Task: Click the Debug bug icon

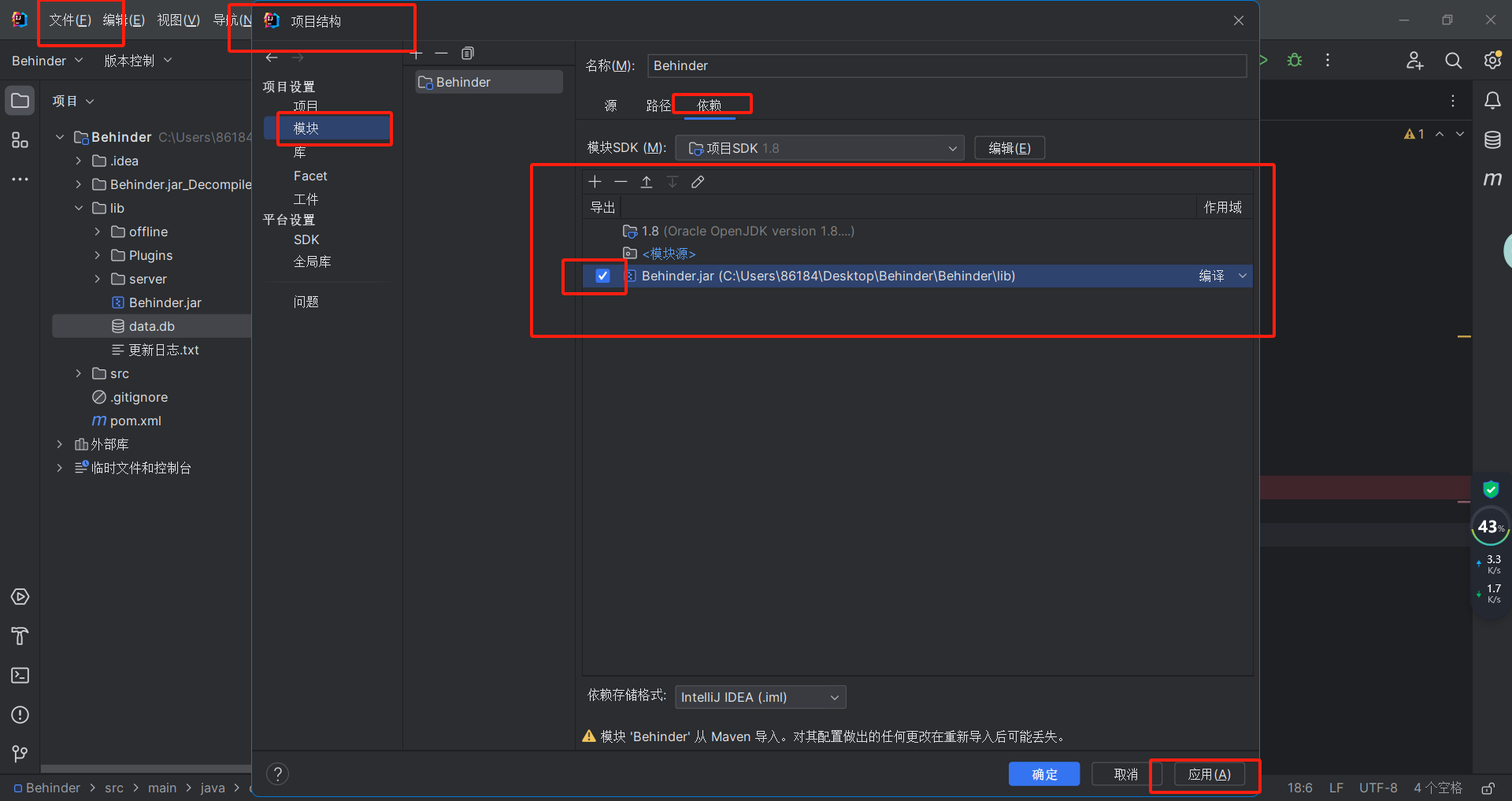Action: 1295,61
